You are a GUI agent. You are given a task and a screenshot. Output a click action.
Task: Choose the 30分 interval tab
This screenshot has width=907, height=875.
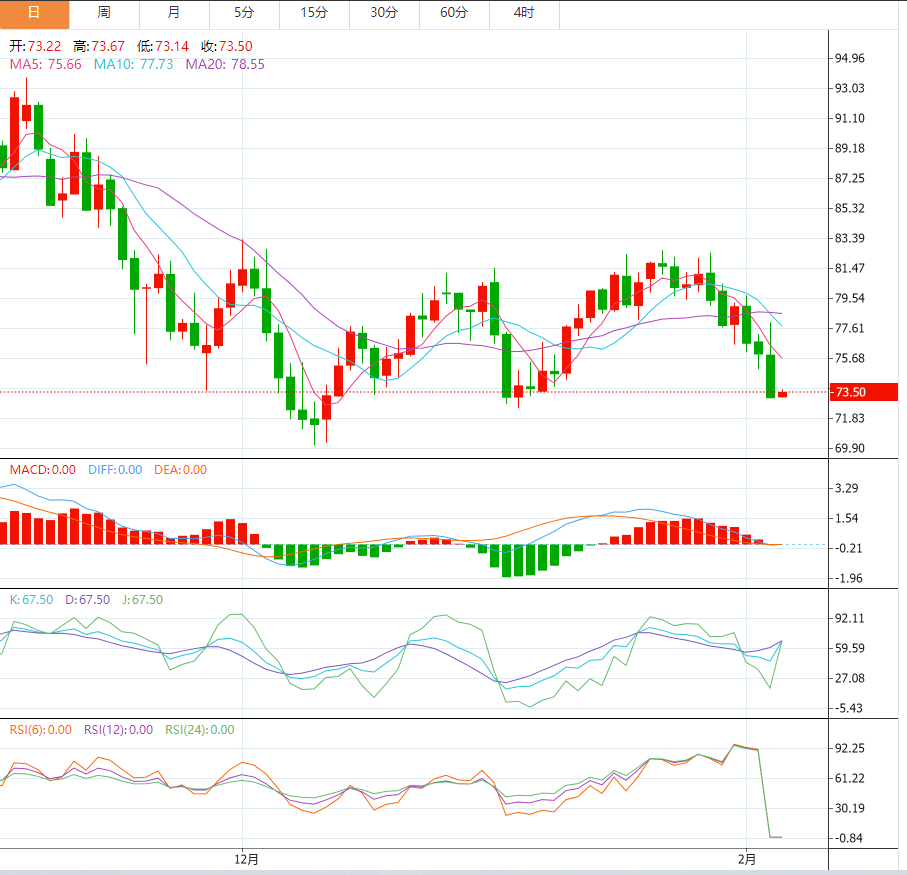pos(384,13)
